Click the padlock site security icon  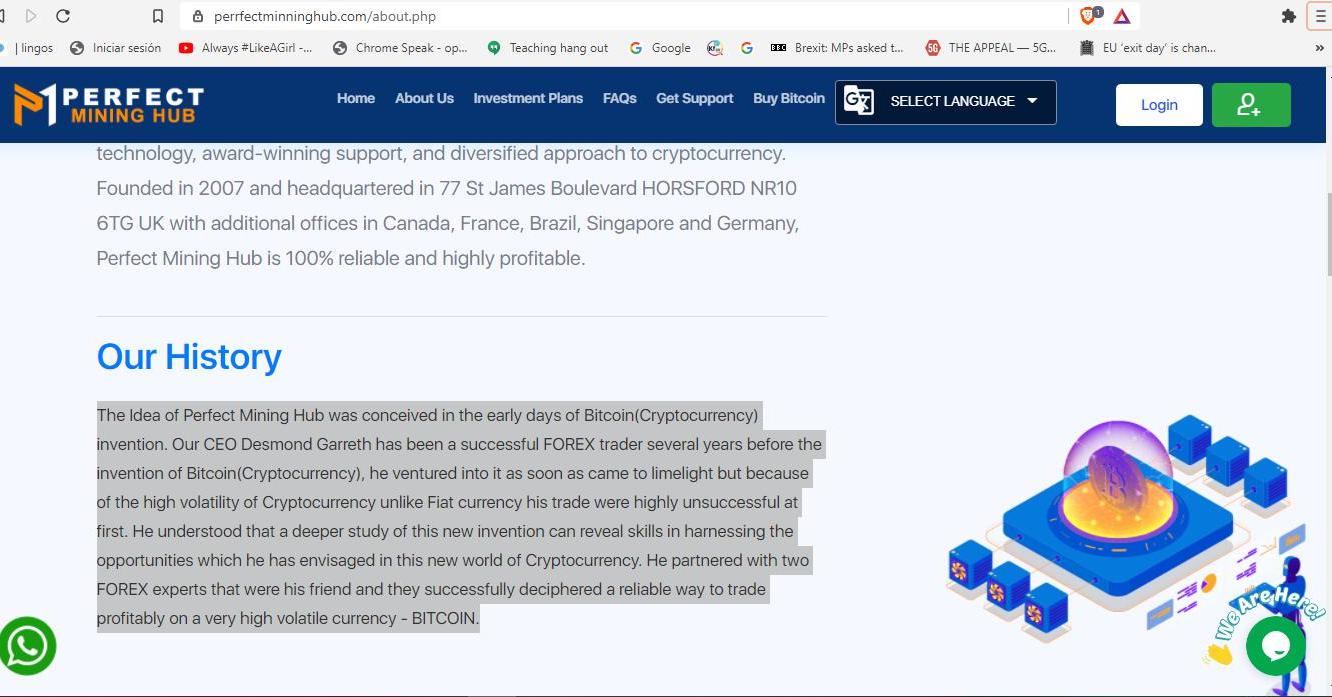[196, 16]
